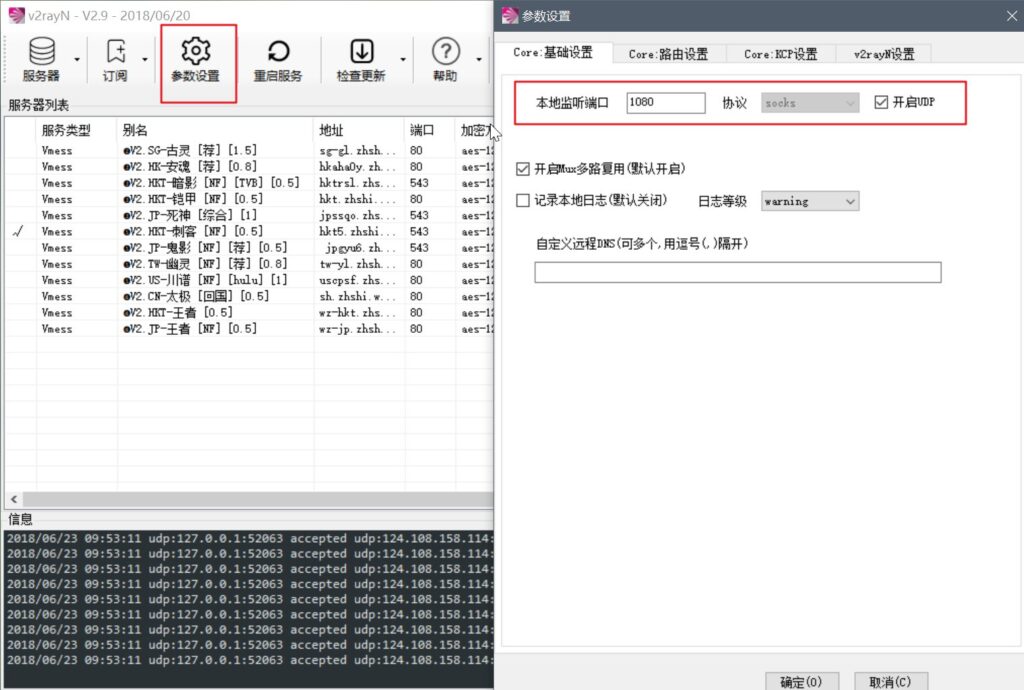Switch to Core:路由设置 tab
Image resolution: width=1024 pixels, height=690 pixels.
669,54
